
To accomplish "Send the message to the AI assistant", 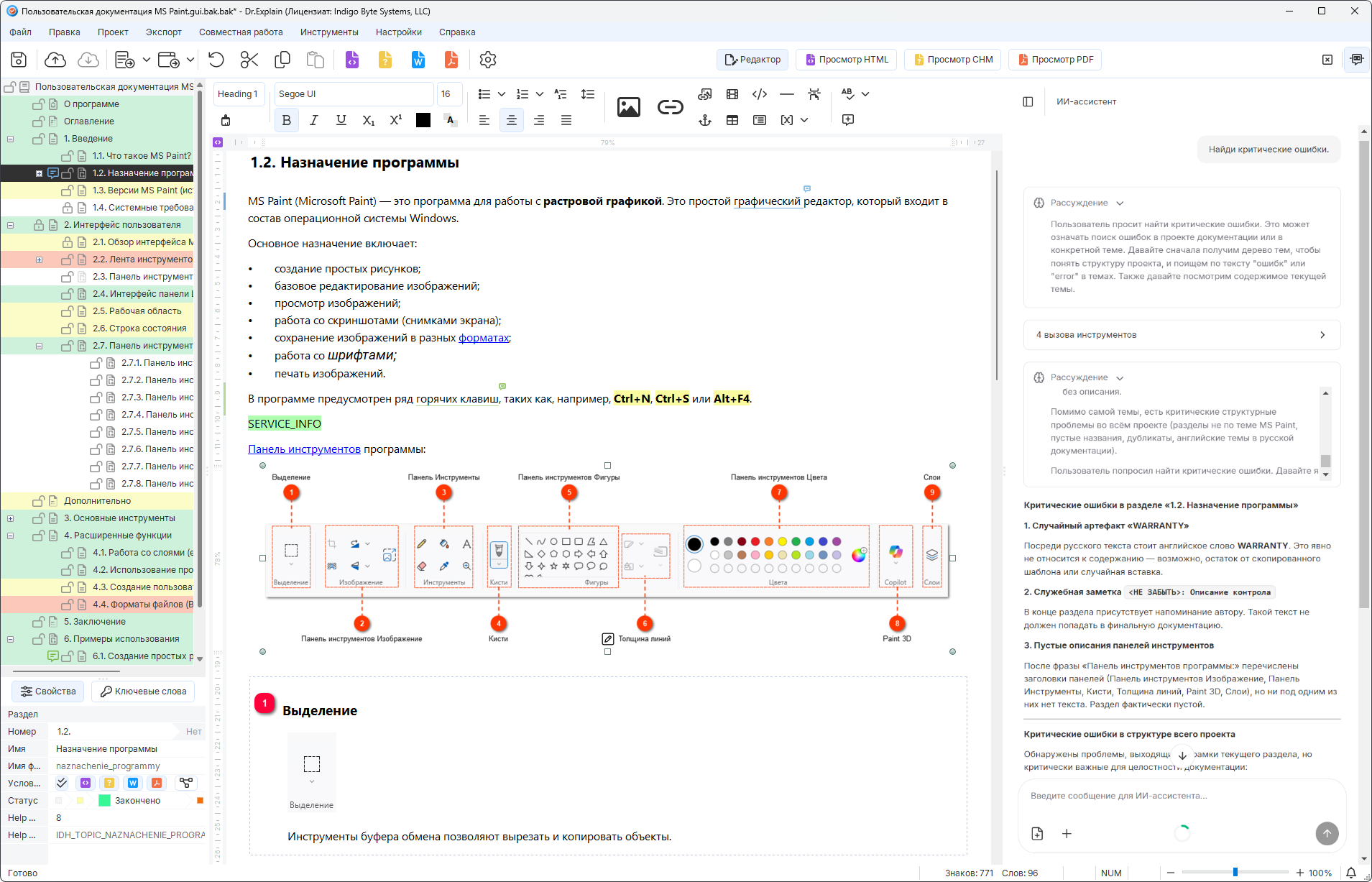I will [x=1327, y=834].
